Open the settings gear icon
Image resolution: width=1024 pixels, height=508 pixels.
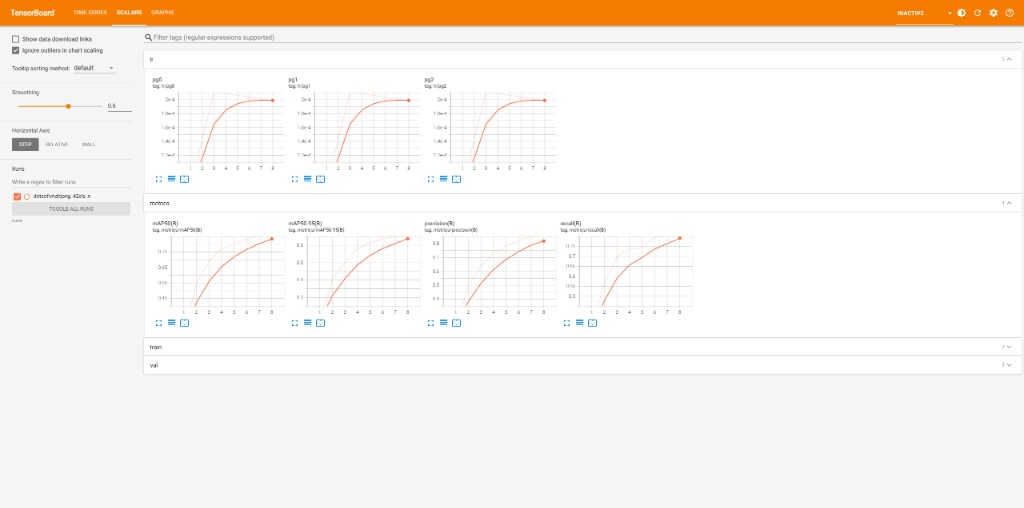tap(993, 13)
